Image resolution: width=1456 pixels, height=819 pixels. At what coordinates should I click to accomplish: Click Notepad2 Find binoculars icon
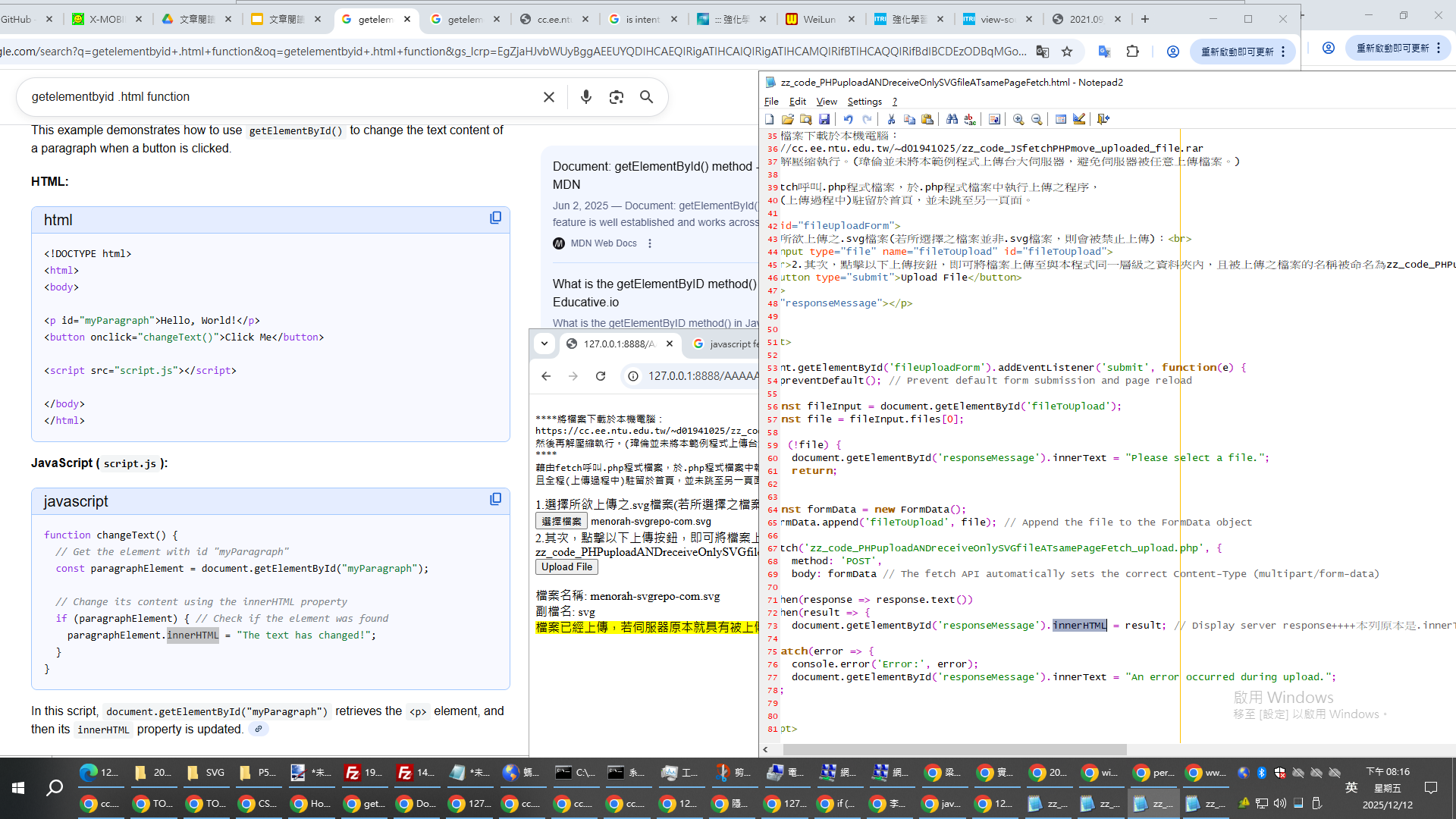(x=952, y=119)
